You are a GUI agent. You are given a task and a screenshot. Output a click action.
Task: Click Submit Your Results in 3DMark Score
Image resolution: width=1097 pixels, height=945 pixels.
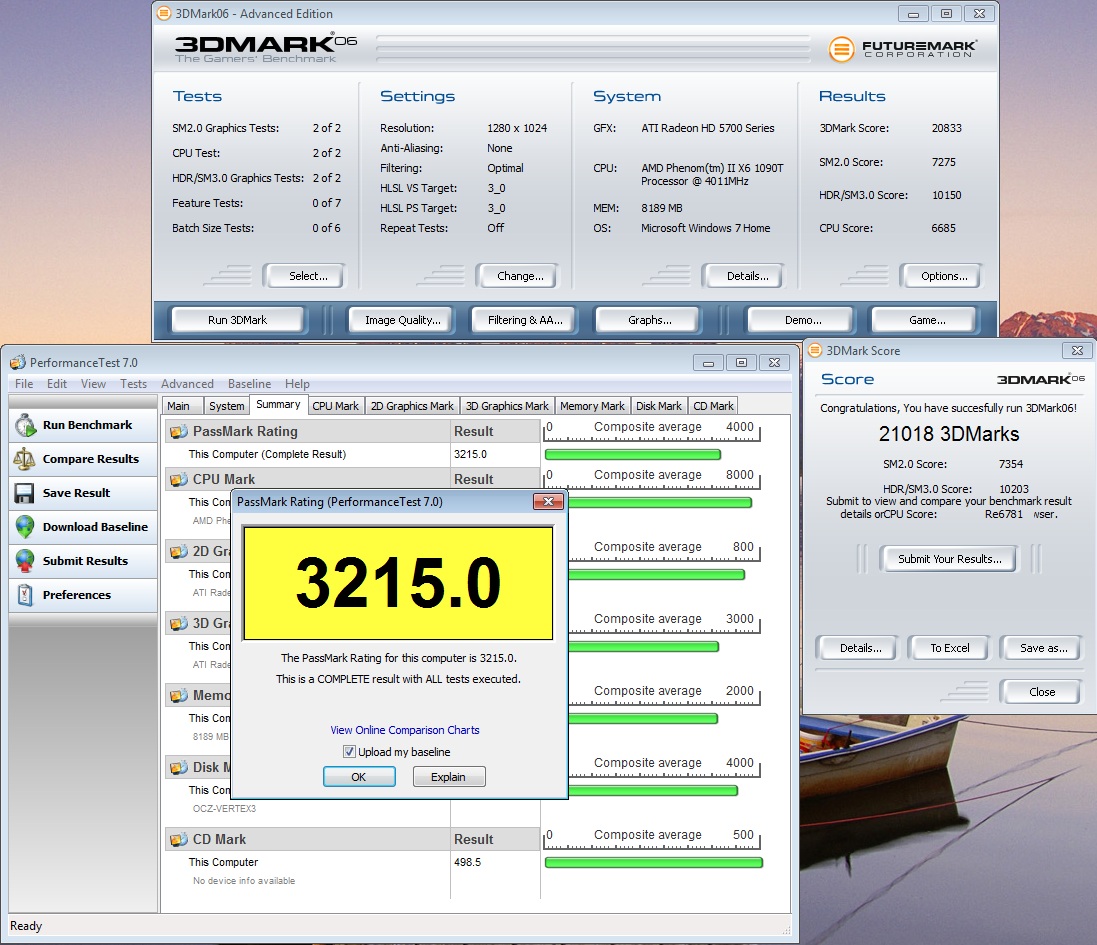(949, 559)
